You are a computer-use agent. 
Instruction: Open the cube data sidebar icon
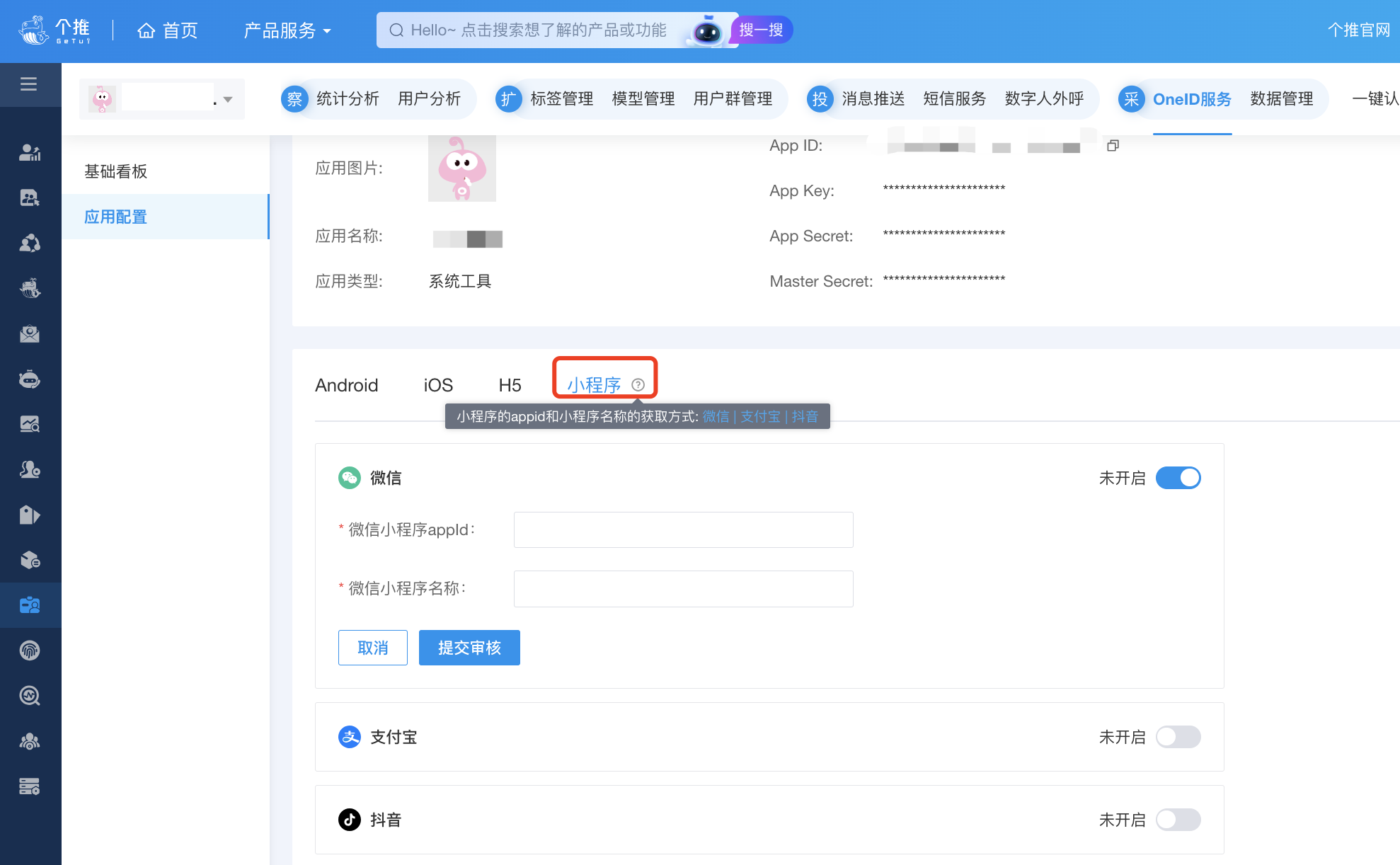(30, 560)
